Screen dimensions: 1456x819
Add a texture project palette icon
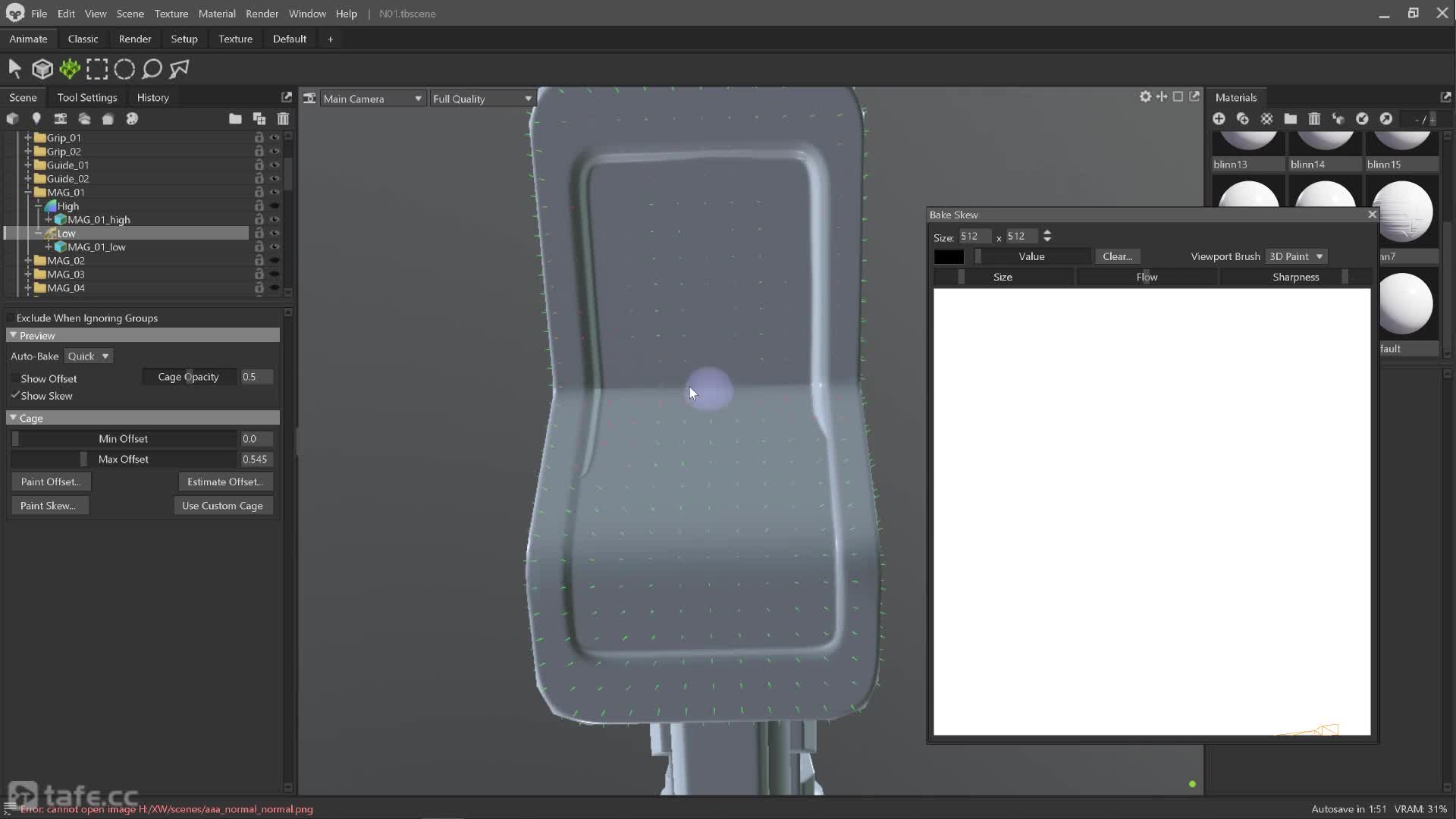[x=132, y=119]
